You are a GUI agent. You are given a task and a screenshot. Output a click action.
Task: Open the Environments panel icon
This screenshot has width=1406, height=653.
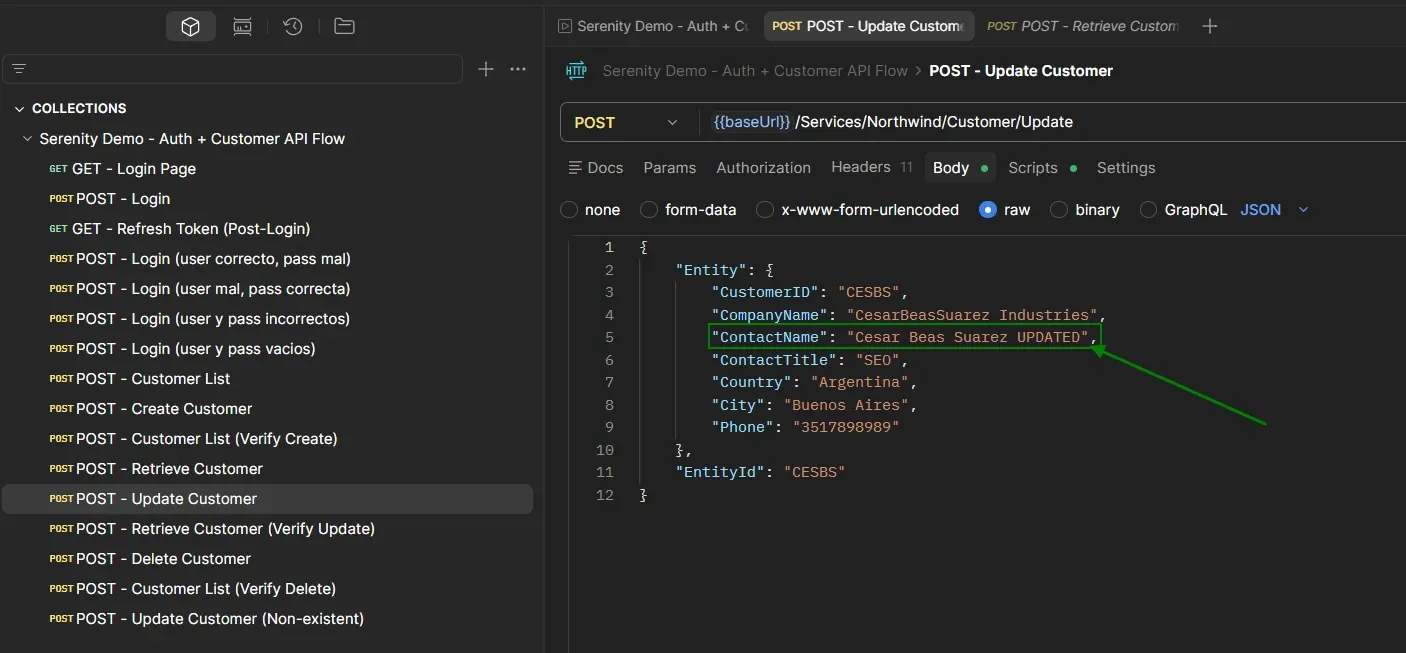click(242, 26)
